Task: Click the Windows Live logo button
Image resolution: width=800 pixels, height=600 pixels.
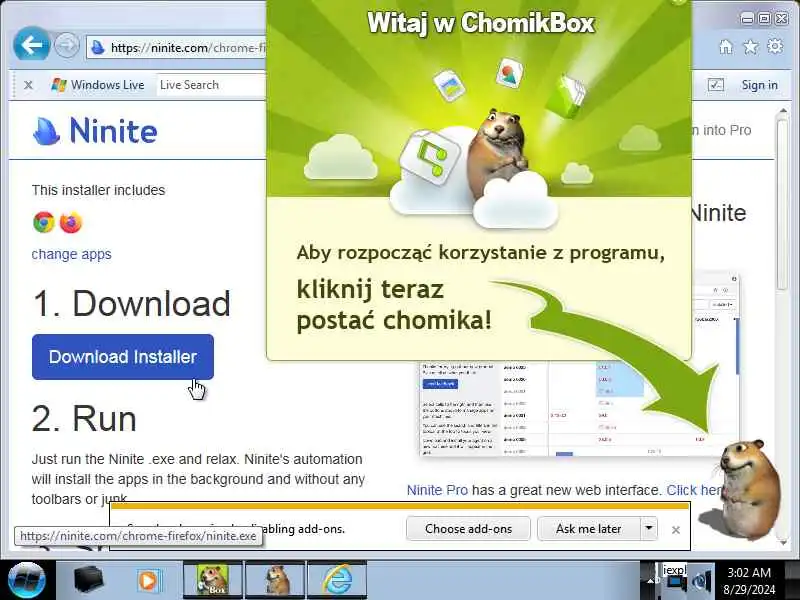Action: [x=97, y=85]
